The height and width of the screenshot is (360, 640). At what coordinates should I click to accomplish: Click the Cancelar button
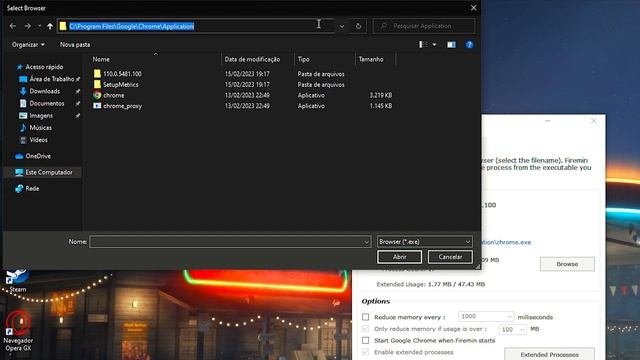tap(450, 257)
